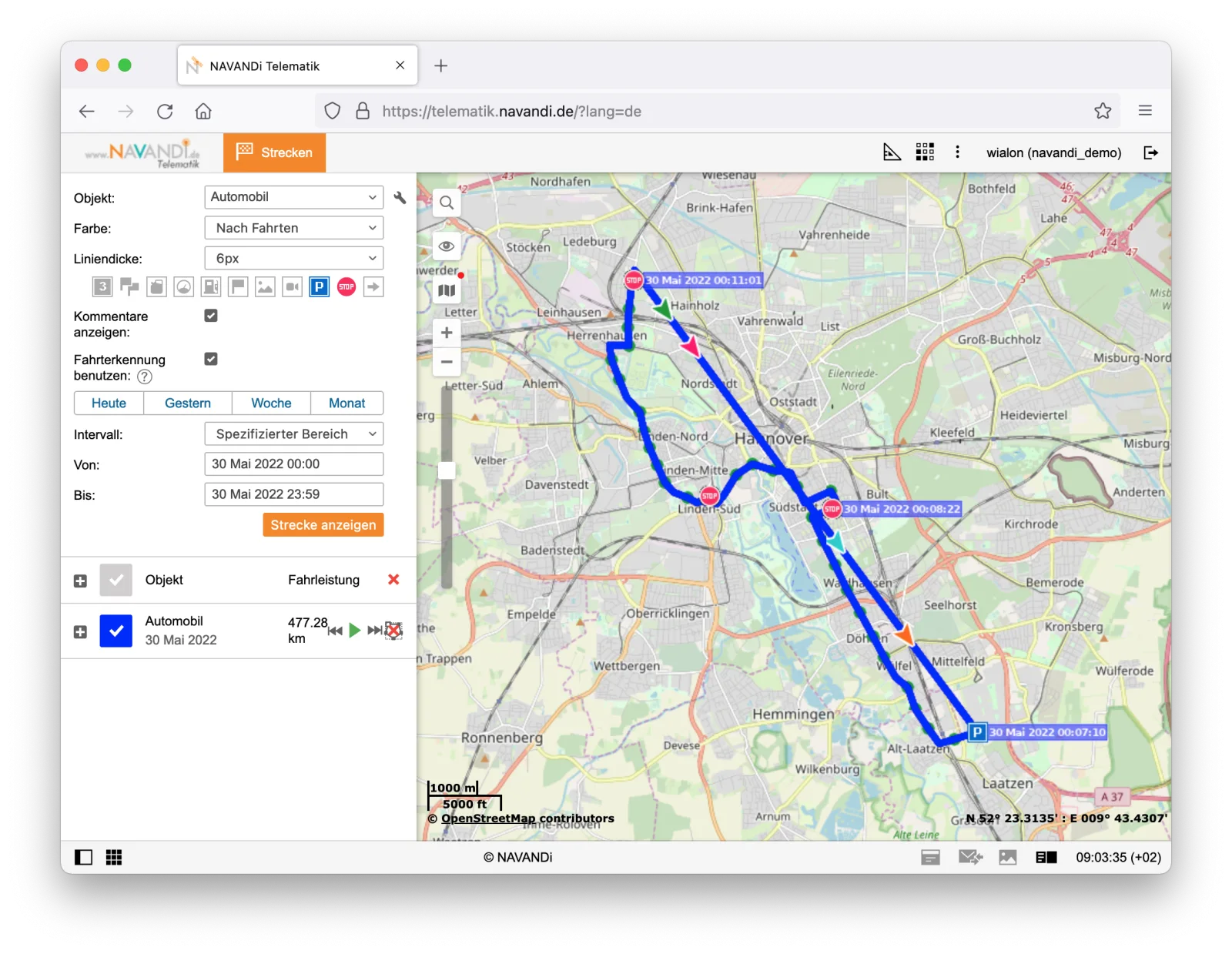Screen dimensions: 1232x954
Task: Open object properties with the wrench icon
Action: (400, 198)
